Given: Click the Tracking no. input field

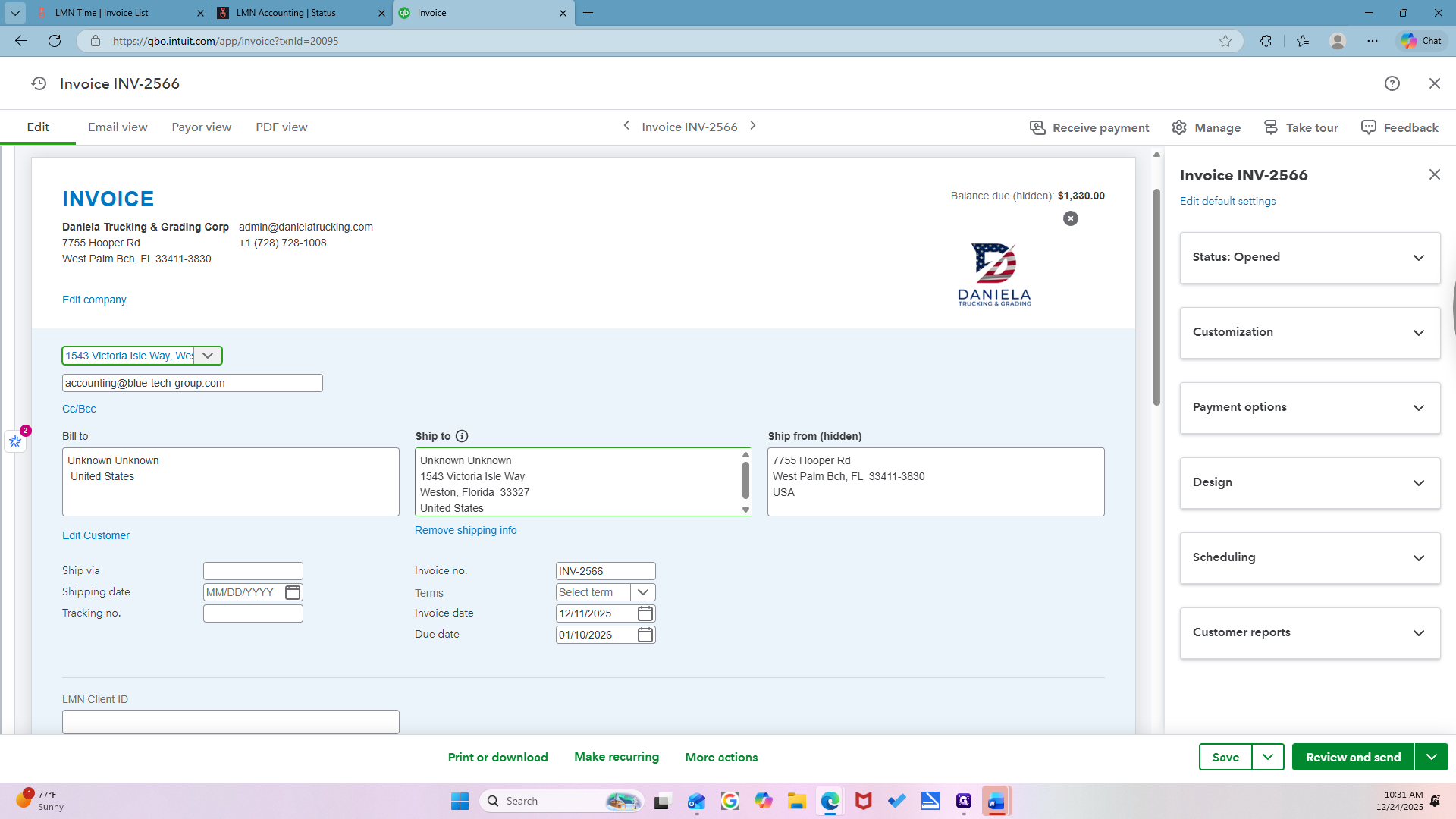Looking at the screenshot, I should tap(253, 613).
